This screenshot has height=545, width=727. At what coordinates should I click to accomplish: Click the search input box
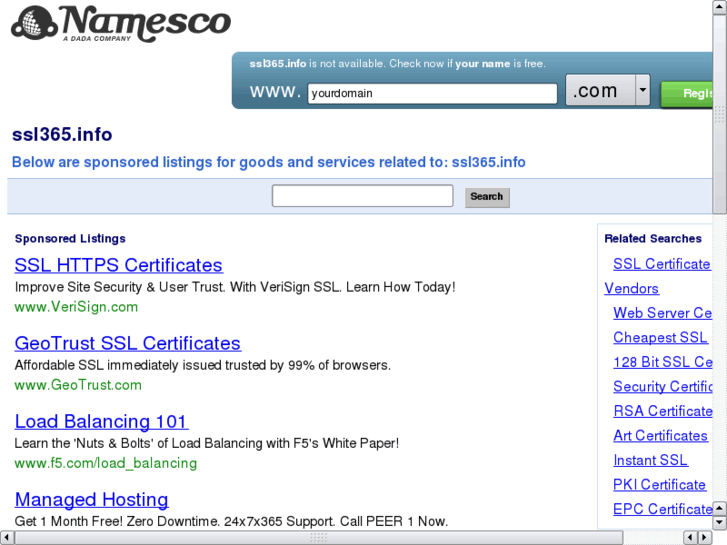(362, 196)
